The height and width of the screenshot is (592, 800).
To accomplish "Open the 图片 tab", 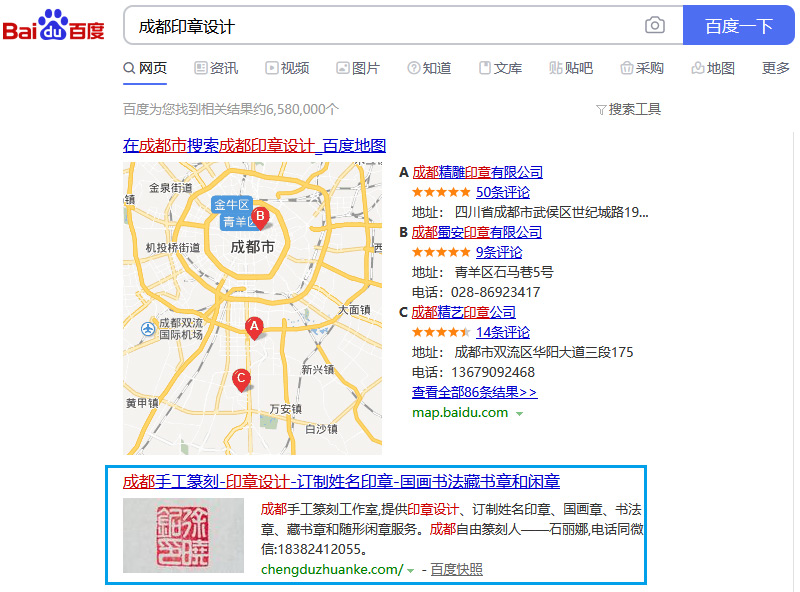I will click(x=358, y=68).
